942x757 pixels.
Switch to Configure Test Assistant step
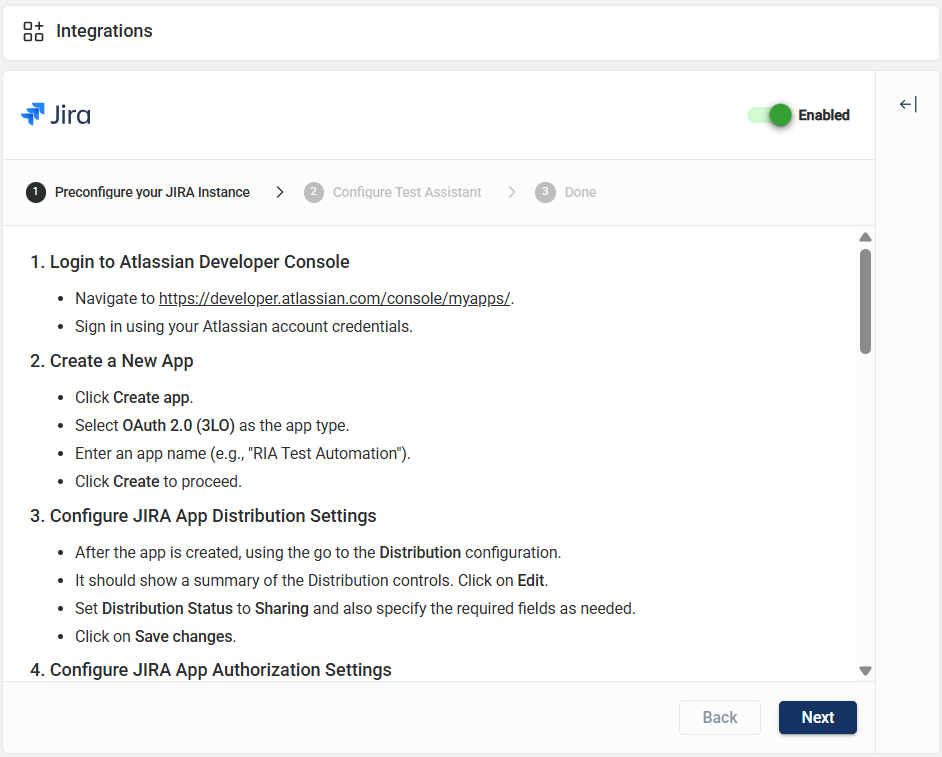coord(407,192)
